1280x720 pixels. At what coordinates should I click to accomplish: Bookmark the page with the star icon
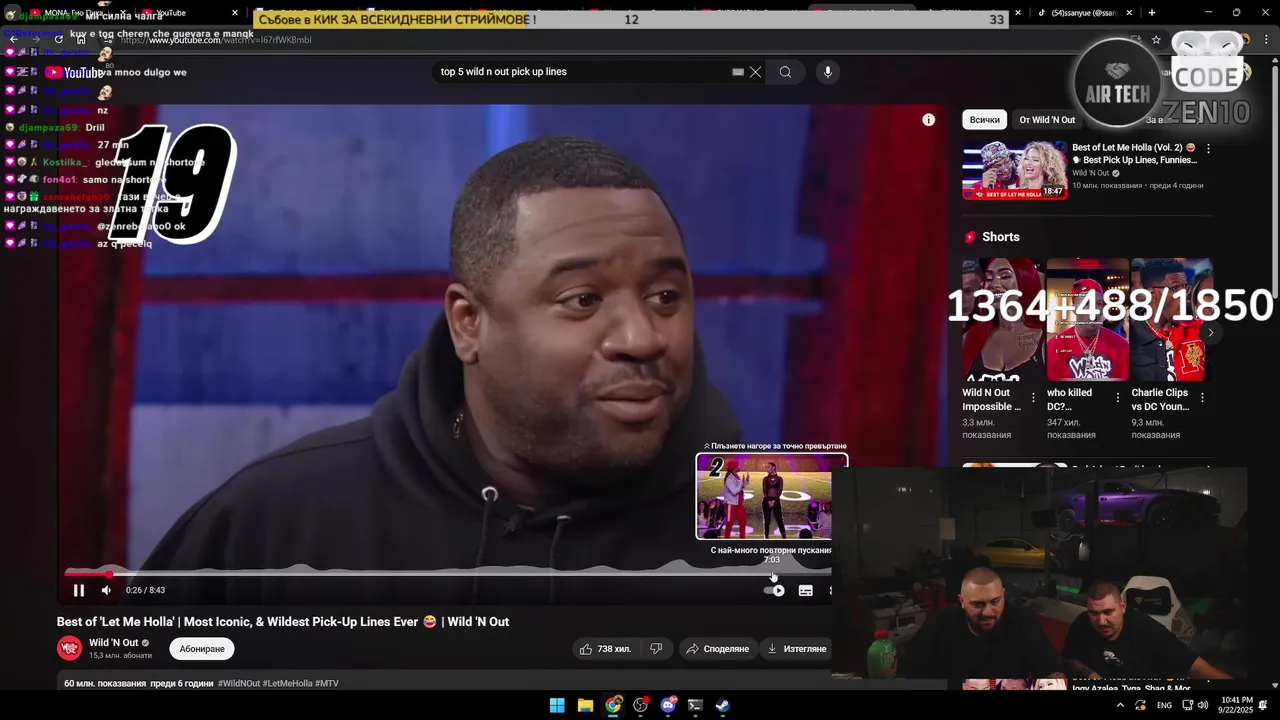tap(1156, 40)
